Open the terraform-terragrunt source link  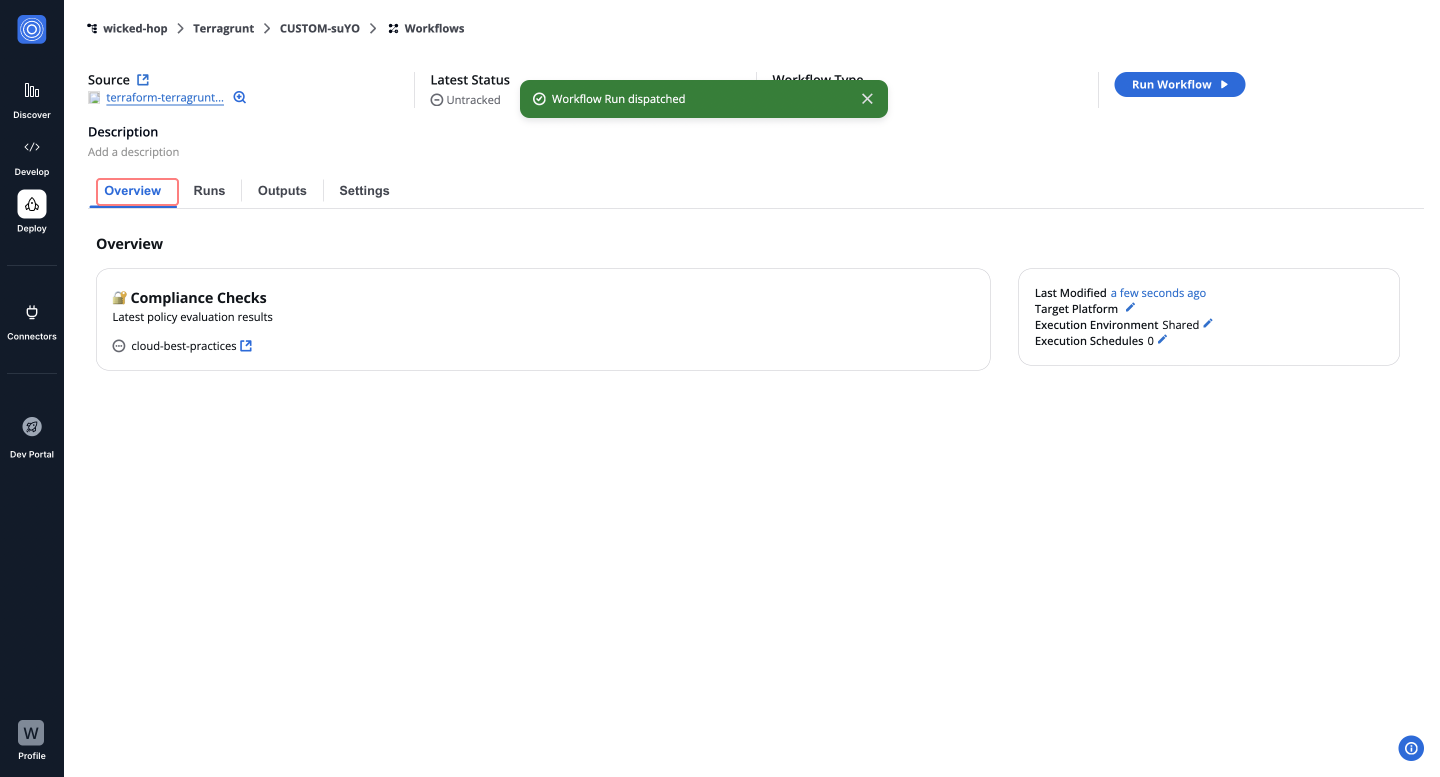[x=164, y=98]
